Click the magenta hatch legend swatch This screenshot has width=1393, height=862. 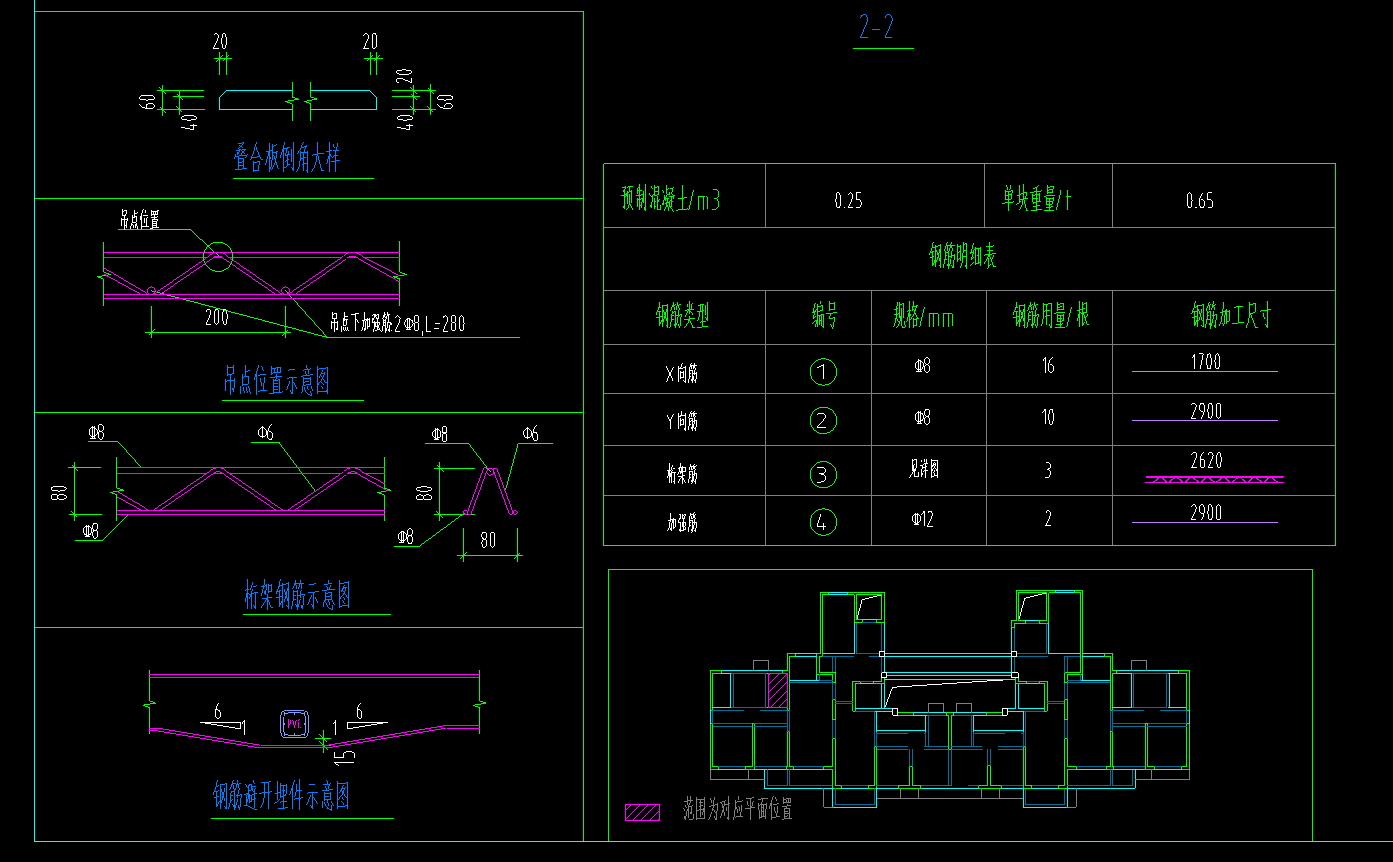(x=642, y=812)
